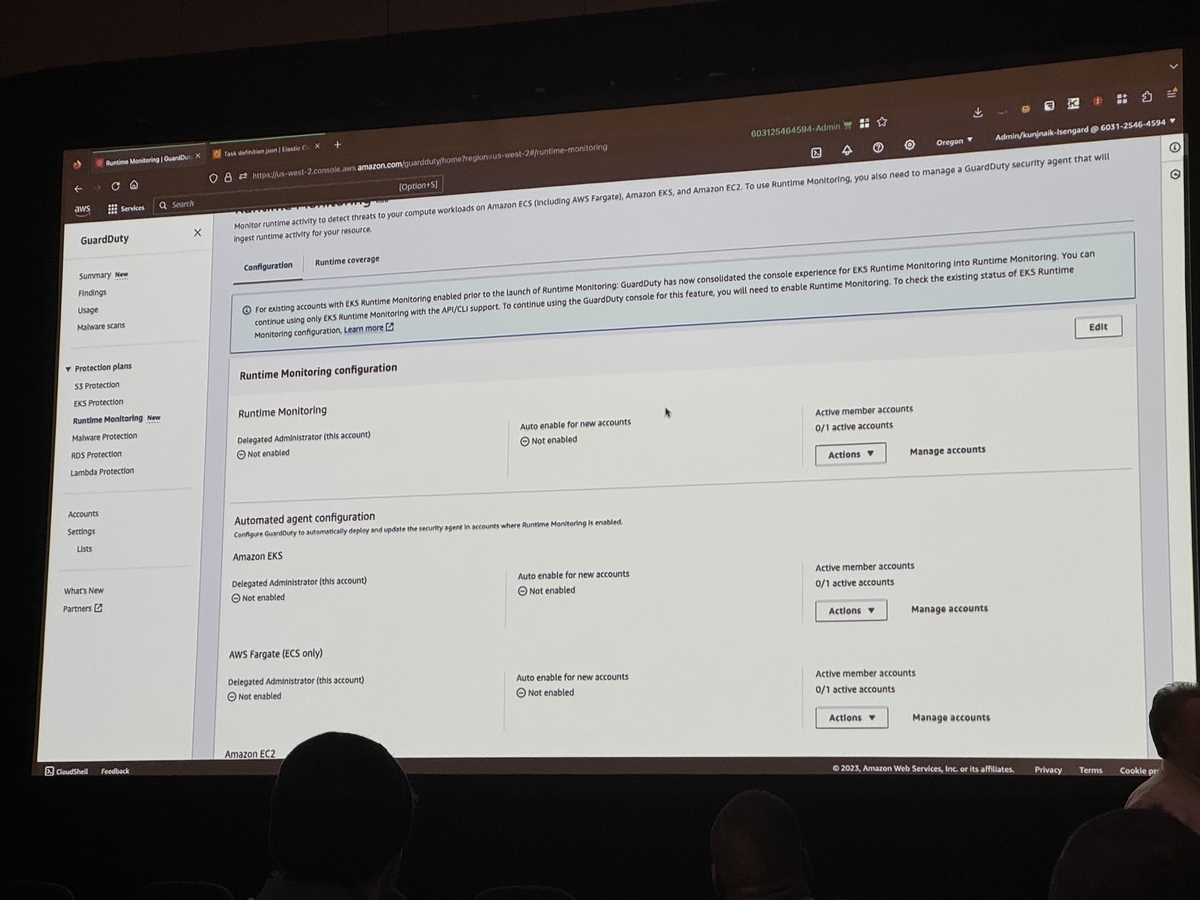The height and width of the screenshot is (900, 1200).
Task: Open Malware scans in the sidebar
Action: click(101, 327)
